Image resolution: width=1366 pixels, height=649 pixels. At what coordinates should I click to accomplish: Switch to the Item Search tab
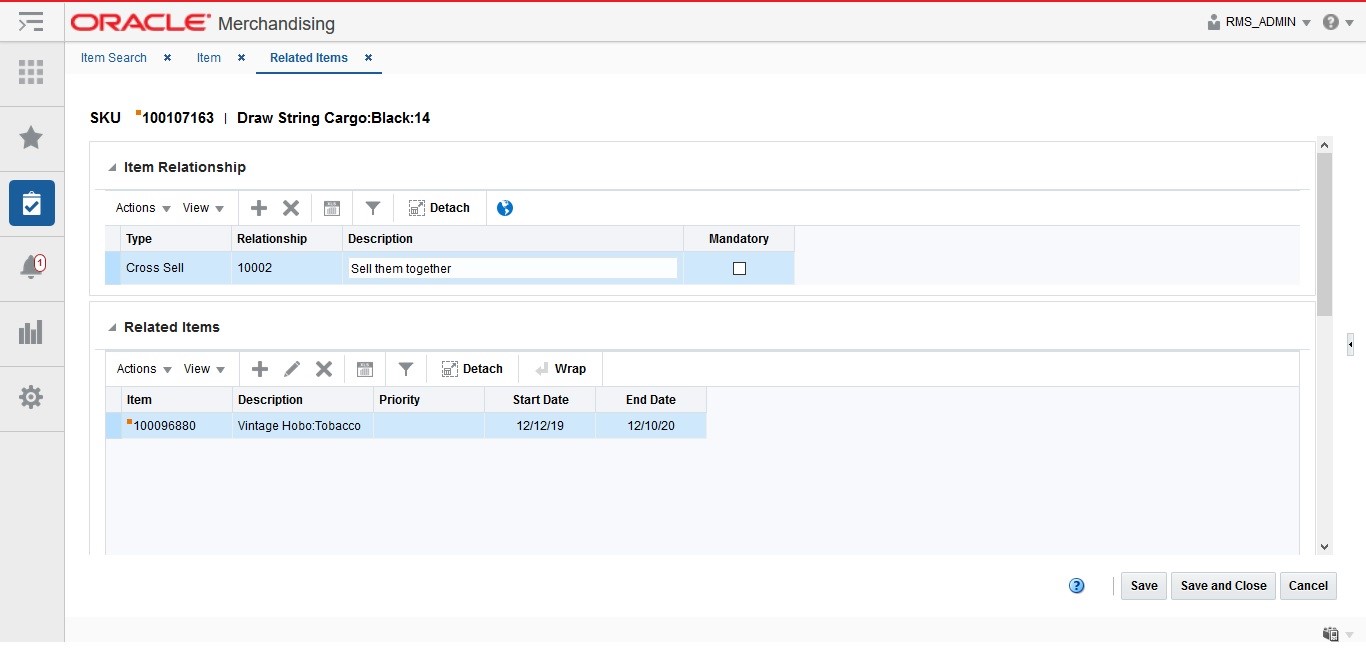click(114, 58)
